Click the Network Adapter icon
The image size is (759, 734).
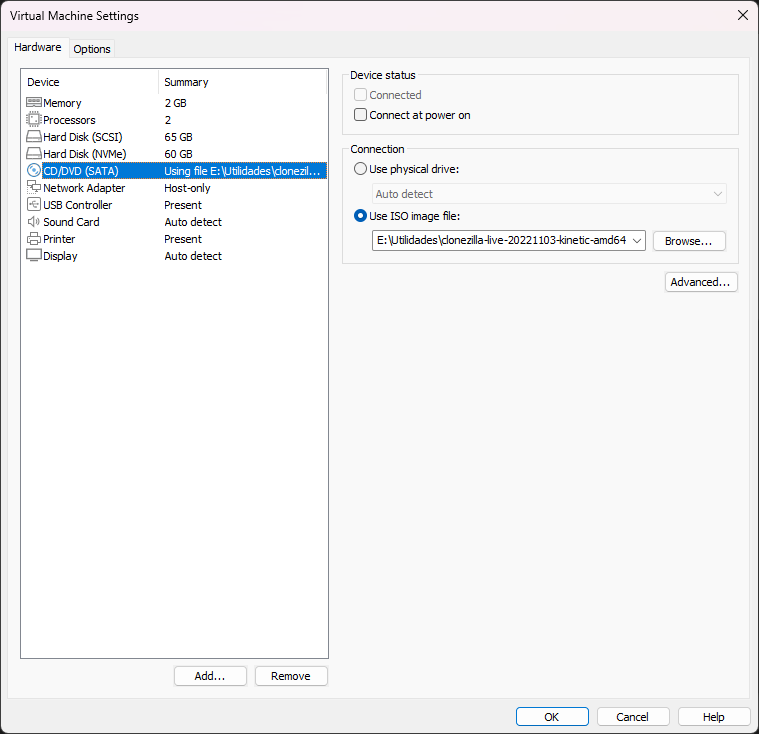coord(33,188)
